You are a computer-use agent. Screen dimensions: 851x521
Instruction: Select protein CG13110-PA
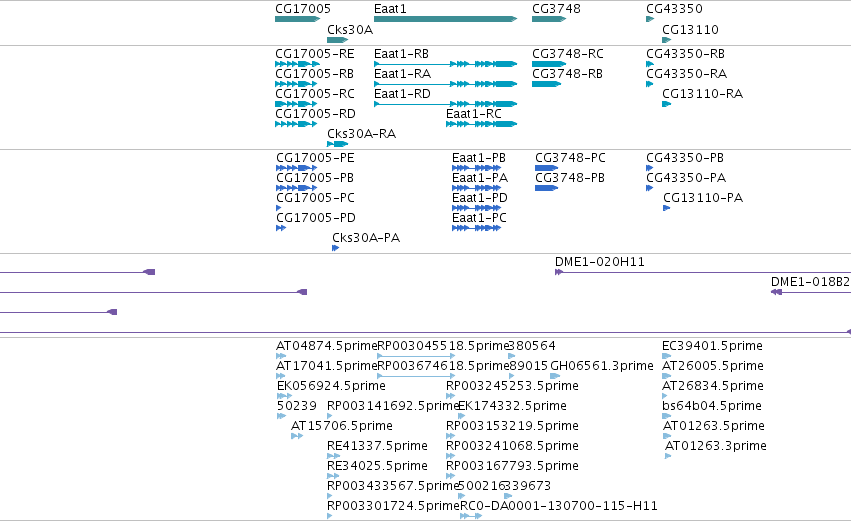coord(703,198)
